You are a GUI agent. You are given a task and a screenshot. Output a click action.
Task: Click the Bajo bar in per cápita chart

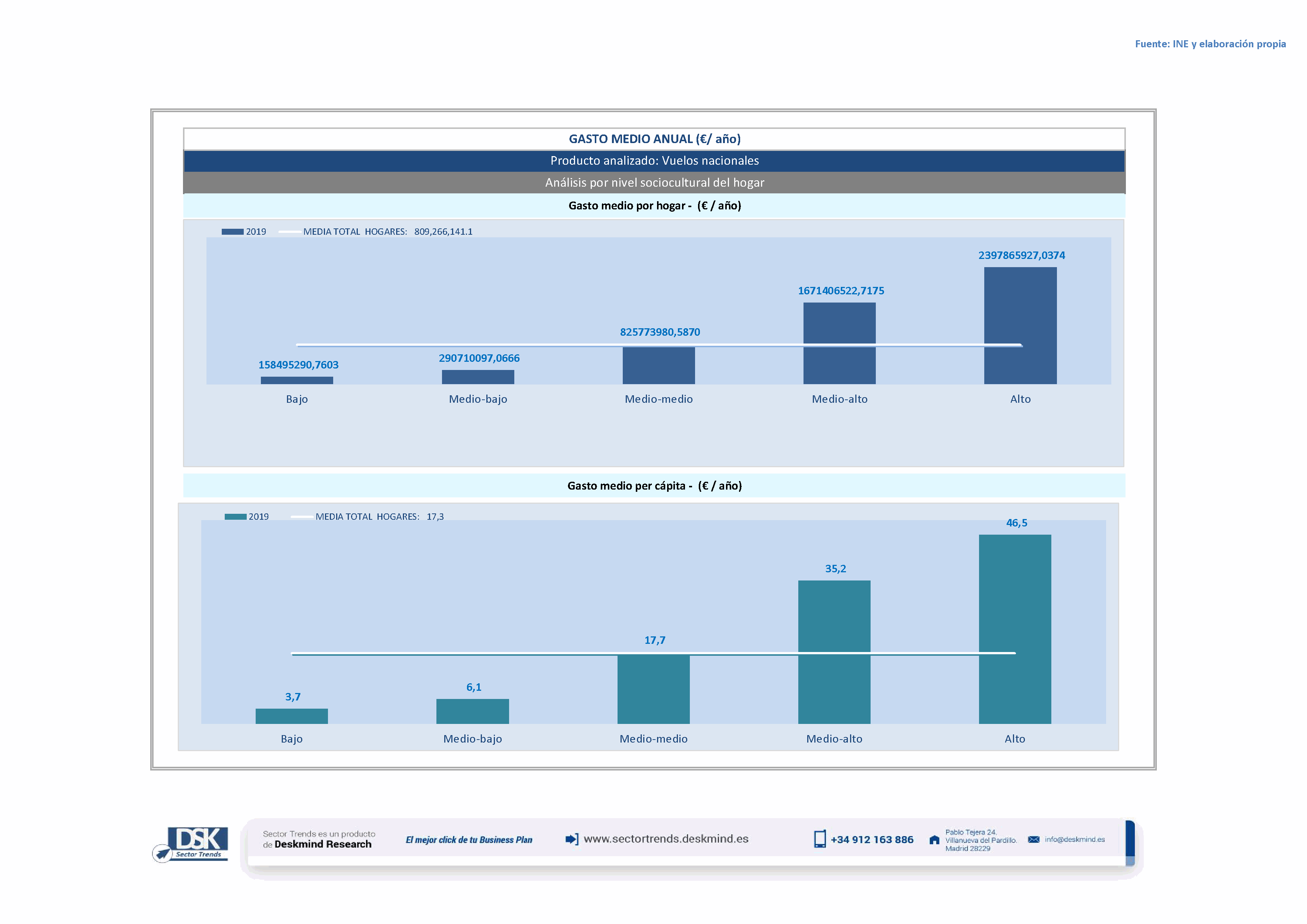coord(291,716)
